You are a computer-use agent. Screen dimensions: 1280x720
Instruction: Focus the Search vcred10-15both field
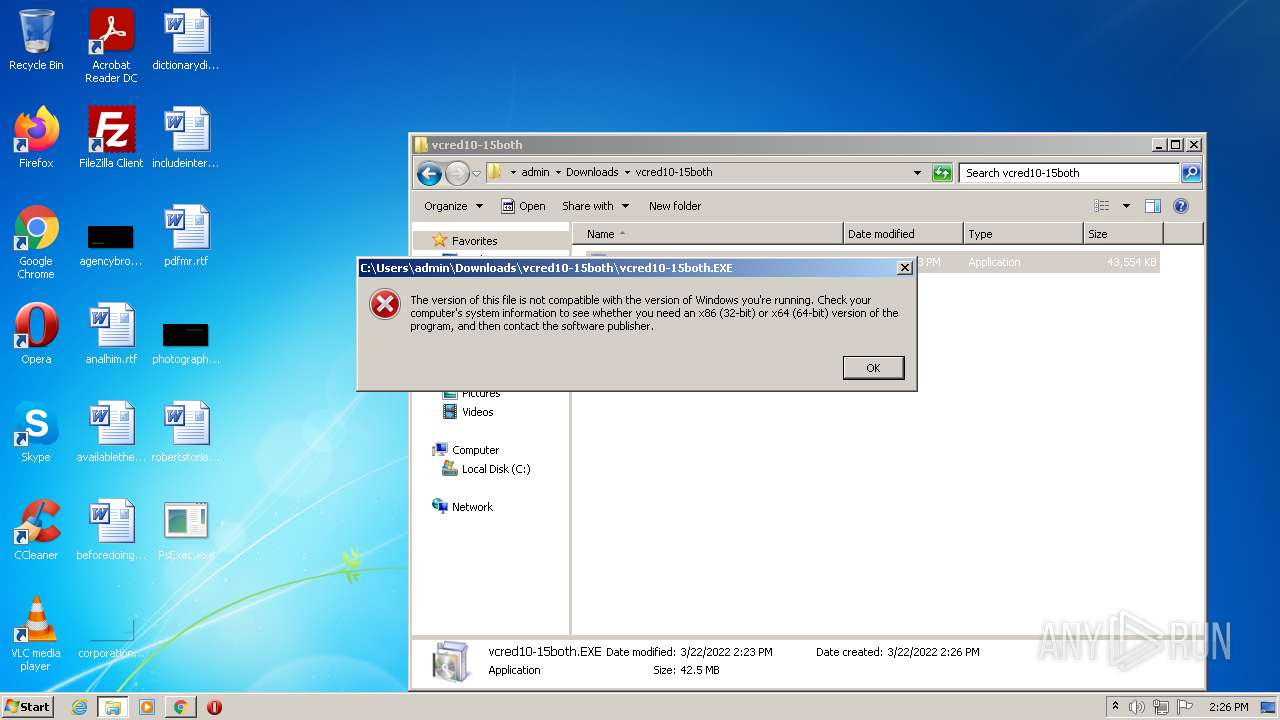pyautogui.click(x=1069, y=173)
